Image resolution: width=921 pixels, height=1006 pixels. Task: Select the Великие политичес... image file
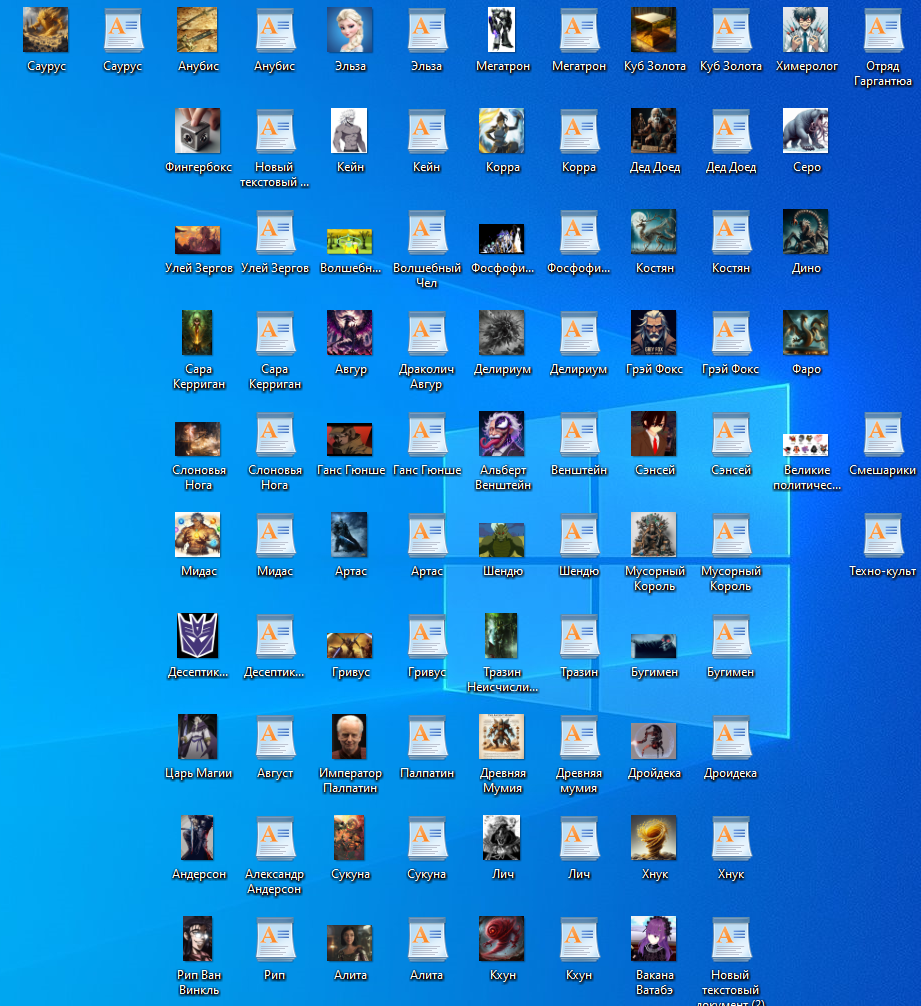click(x=806, y=445)
